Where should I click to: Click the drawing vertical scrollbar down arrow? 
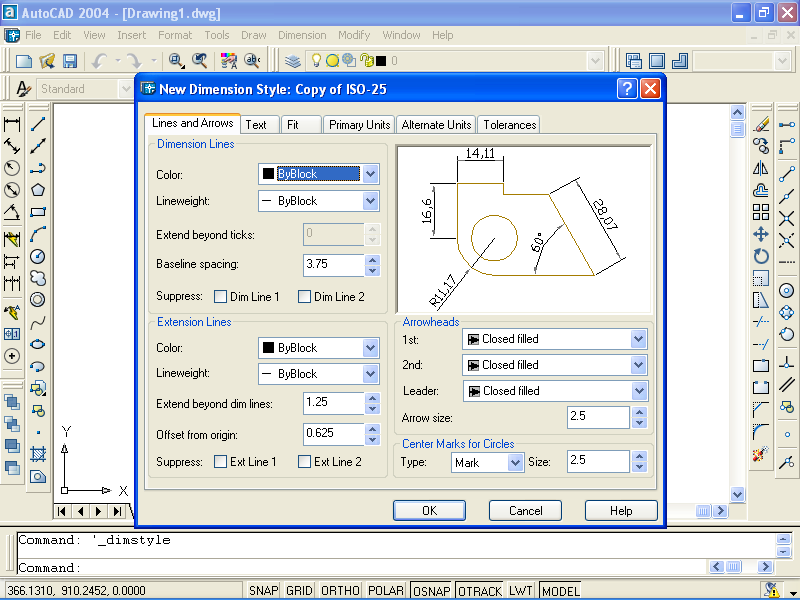click(x=737, y=494)
